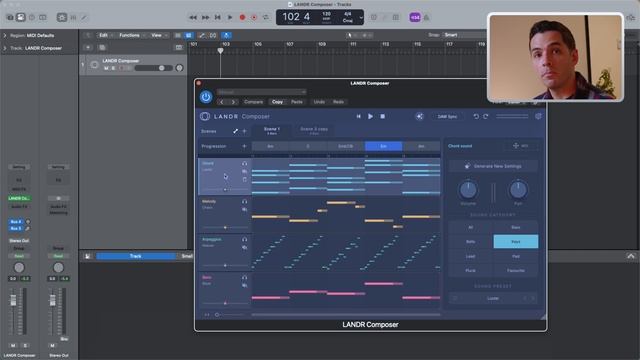Select the Bass sound category
The height and width of the screenshot is (360, 640).
pos(516,227)
